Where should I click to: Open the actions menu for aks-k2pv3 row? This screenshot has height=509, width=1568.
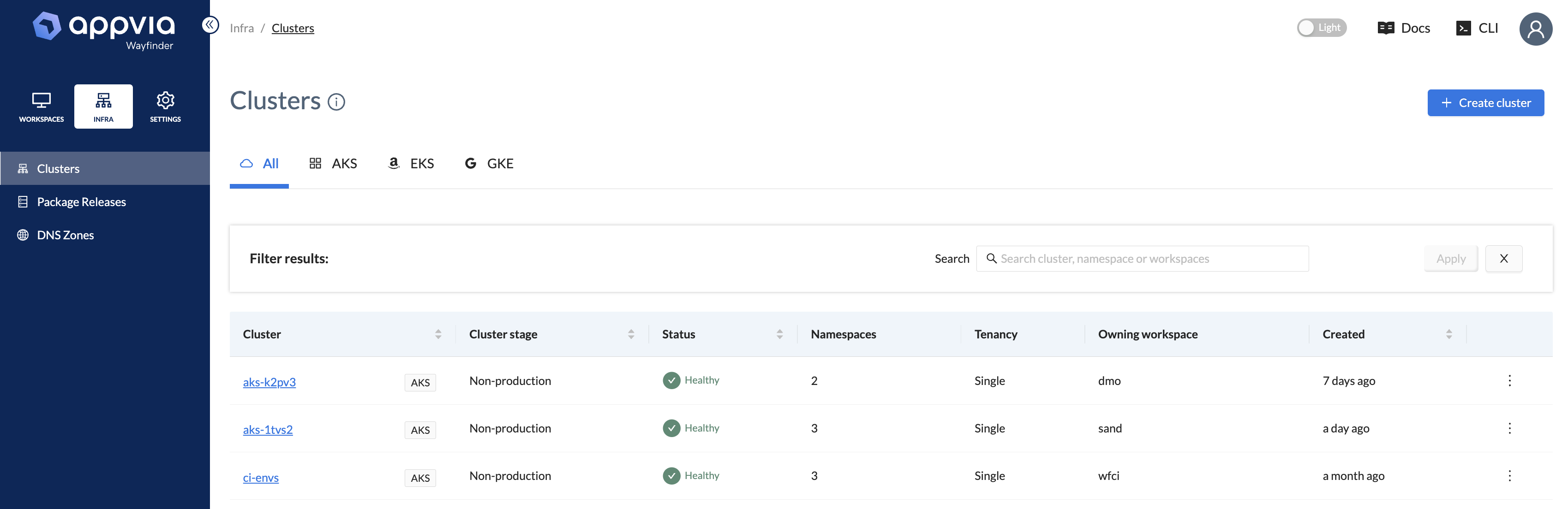(x=1509, y=381)
